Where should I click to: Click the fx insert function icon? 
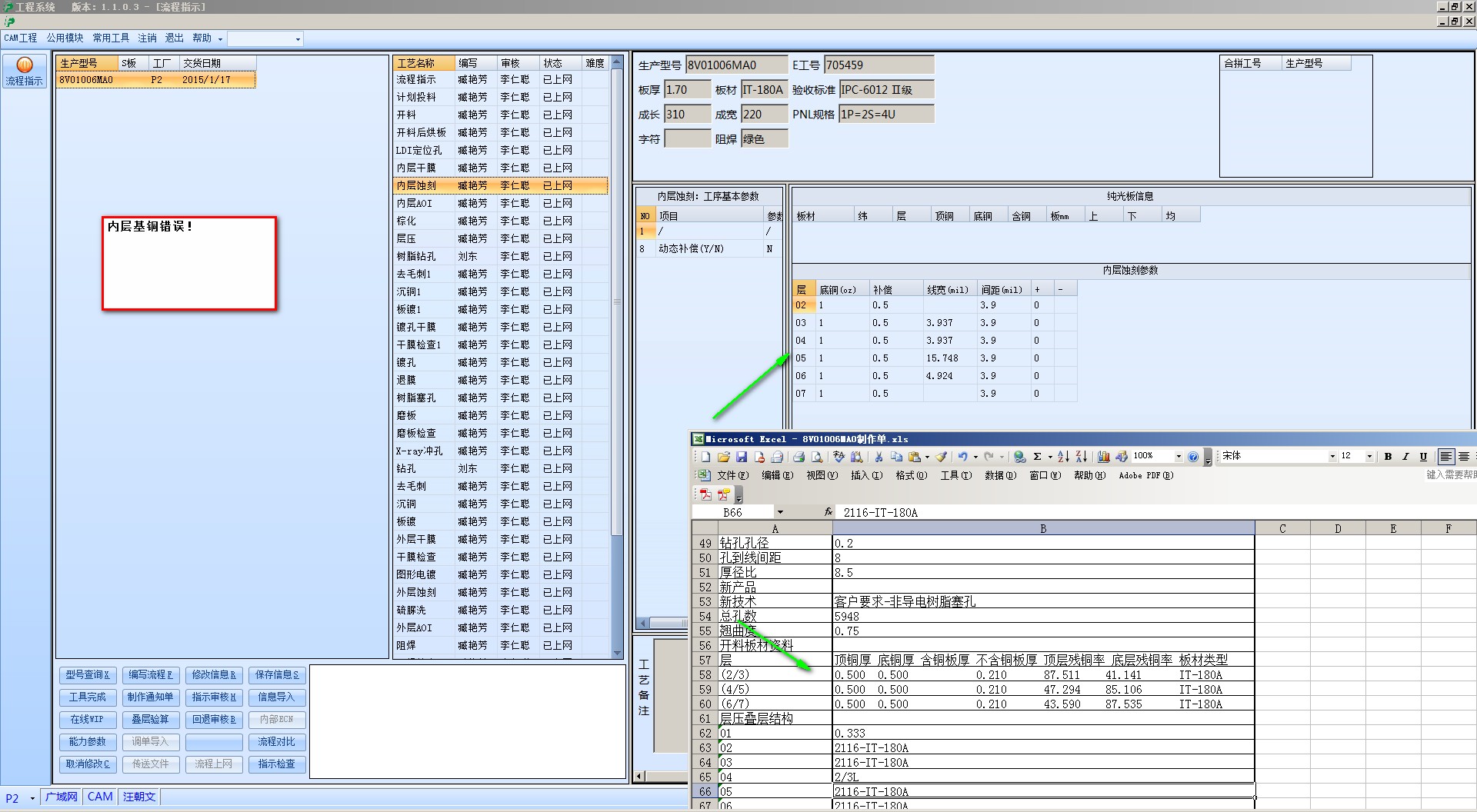(x=829, y=512)
